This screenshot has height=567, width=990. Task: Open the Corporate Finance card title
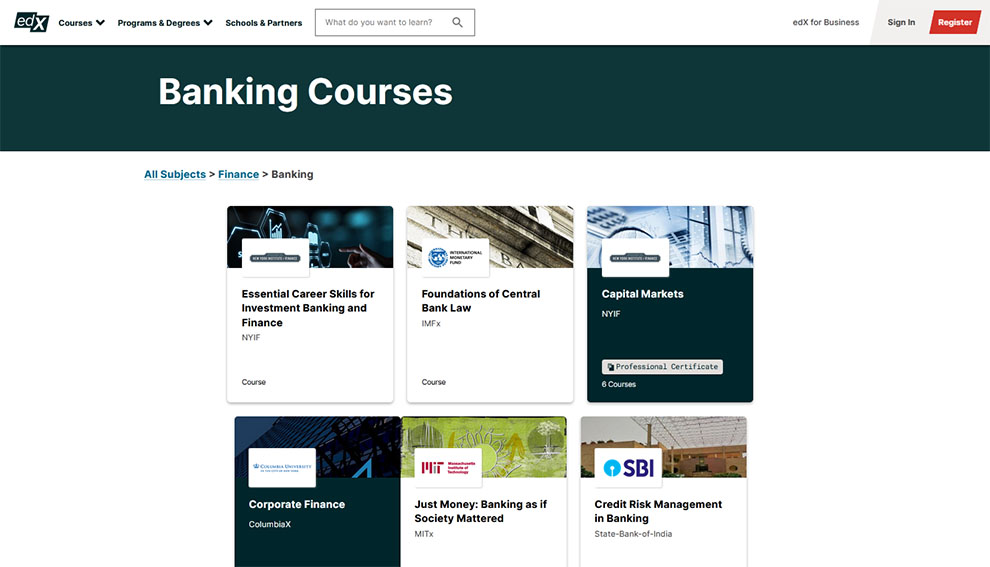point(297,504)
